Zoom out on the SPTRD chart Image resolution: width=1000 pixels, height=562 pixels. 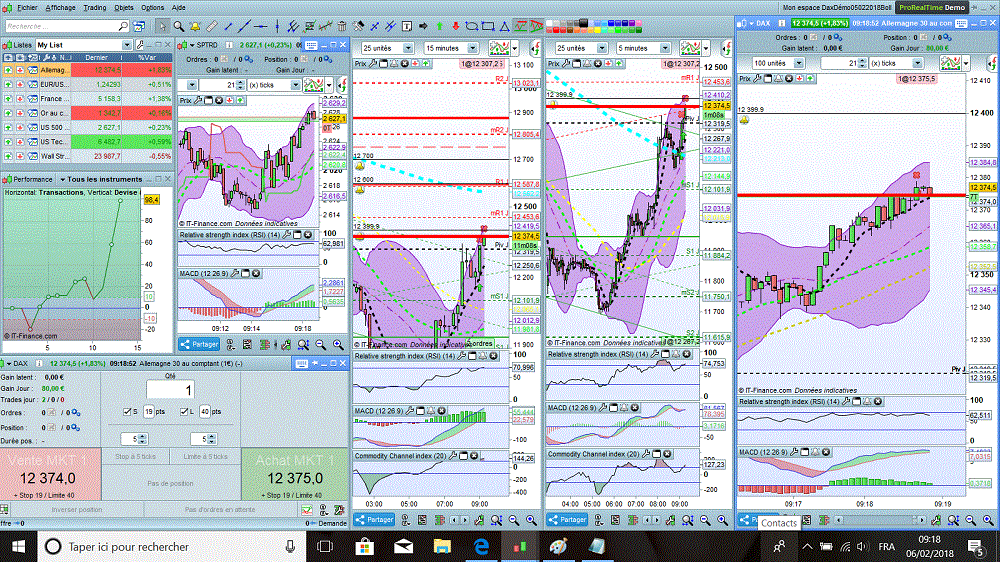321,344
